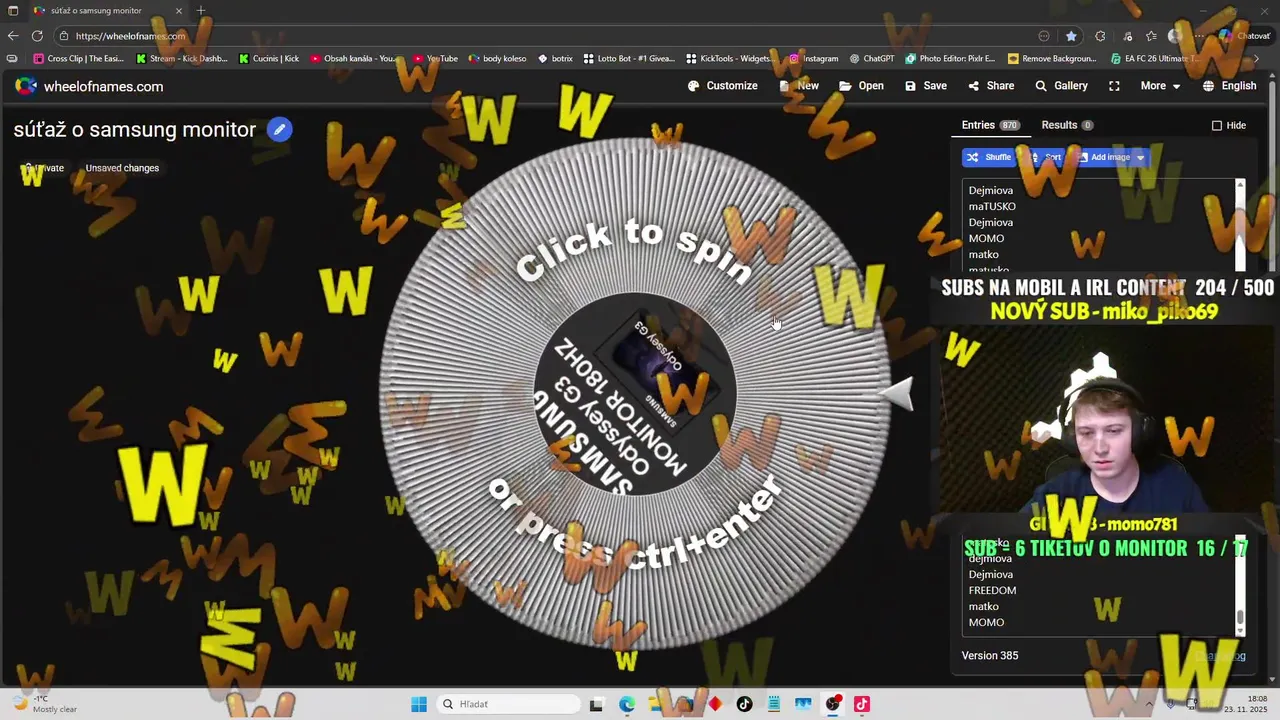The width and height of the screenshot is (1280, 720).
Task: Open the black TikTok taskbar icon
Action: (744, 704)
